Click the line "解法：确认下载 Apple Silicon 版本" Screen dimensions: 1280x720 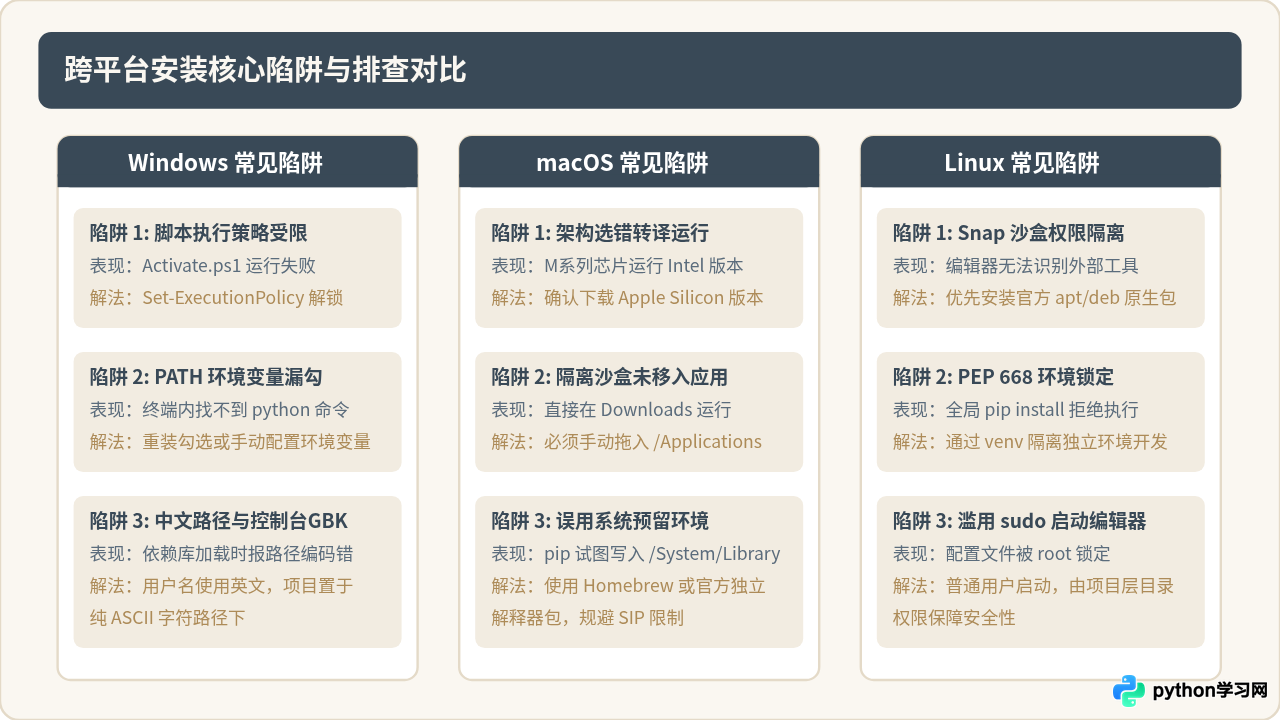point(627,298)
